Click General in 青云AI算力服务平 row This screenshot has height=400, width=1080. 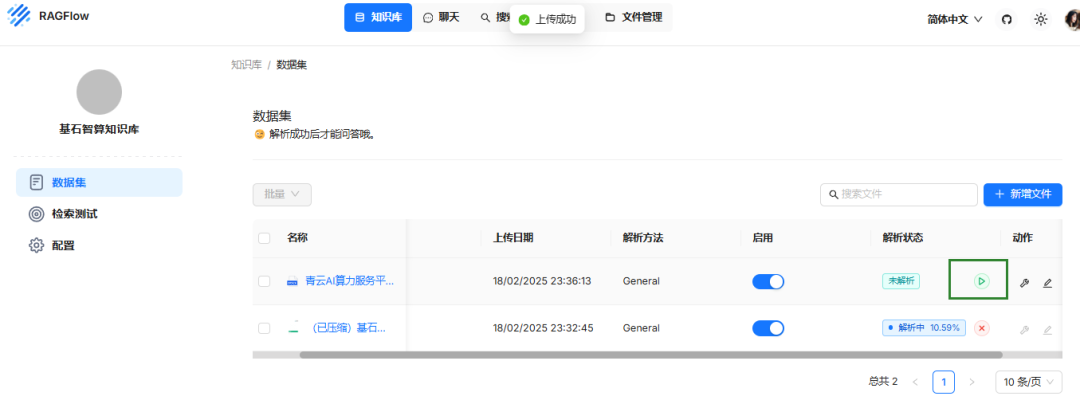point(641,281)
